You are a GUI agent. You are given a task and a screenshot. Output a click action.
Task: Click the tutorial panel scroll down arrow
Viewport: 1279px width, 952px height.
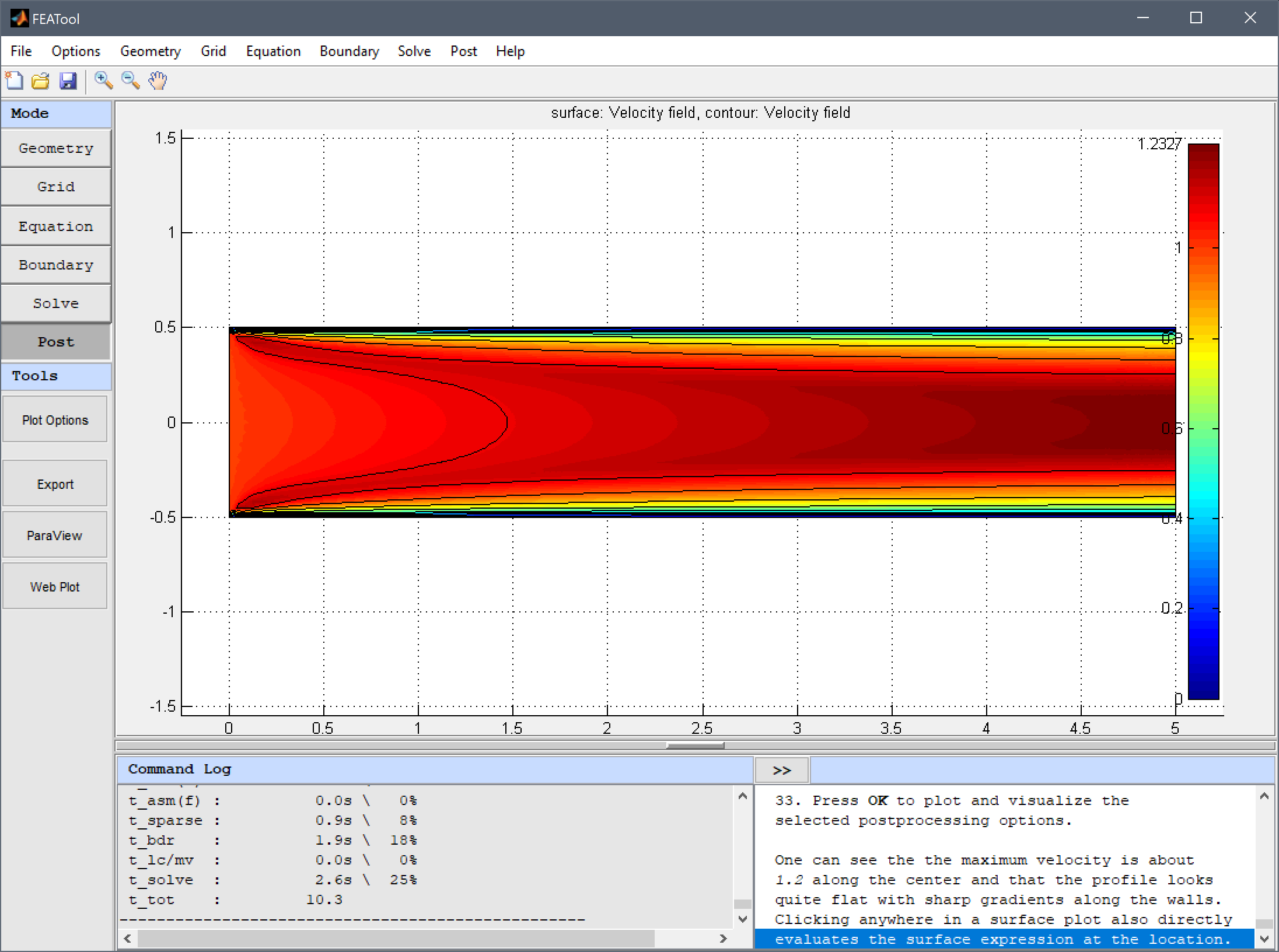click(1264, 939)
